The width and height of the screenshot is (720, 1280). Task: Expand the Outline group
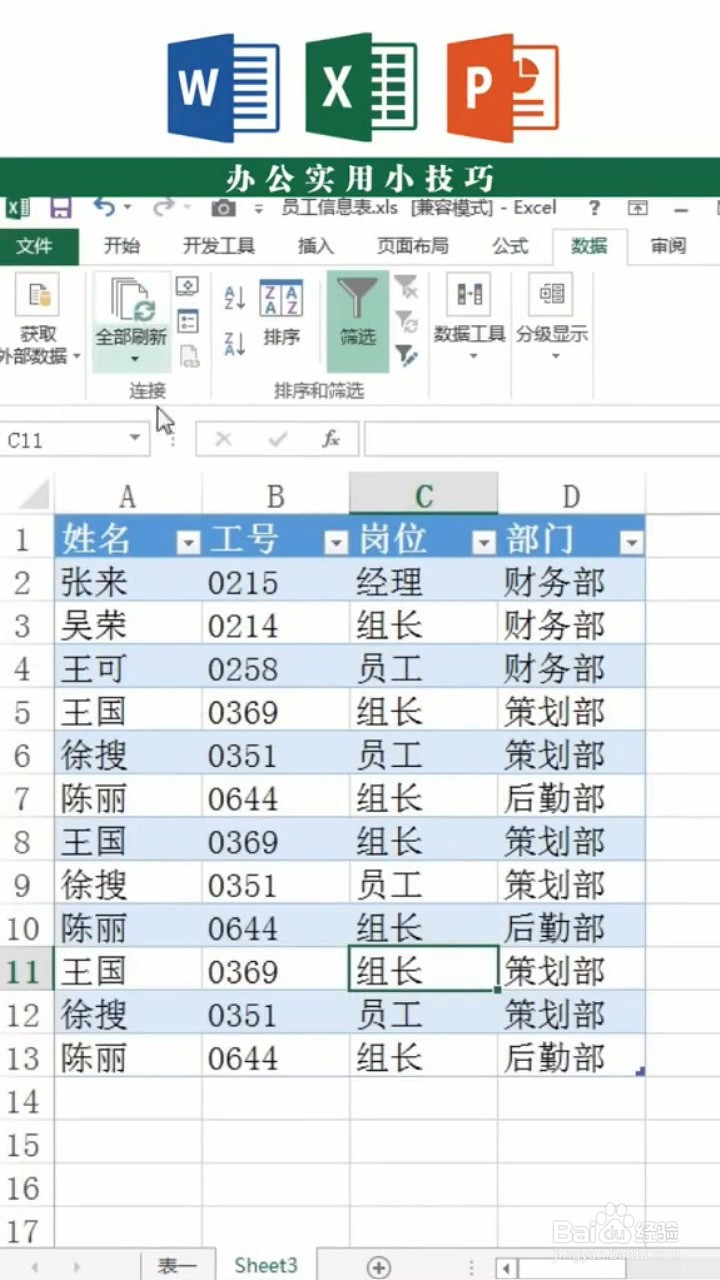(552, 318)
